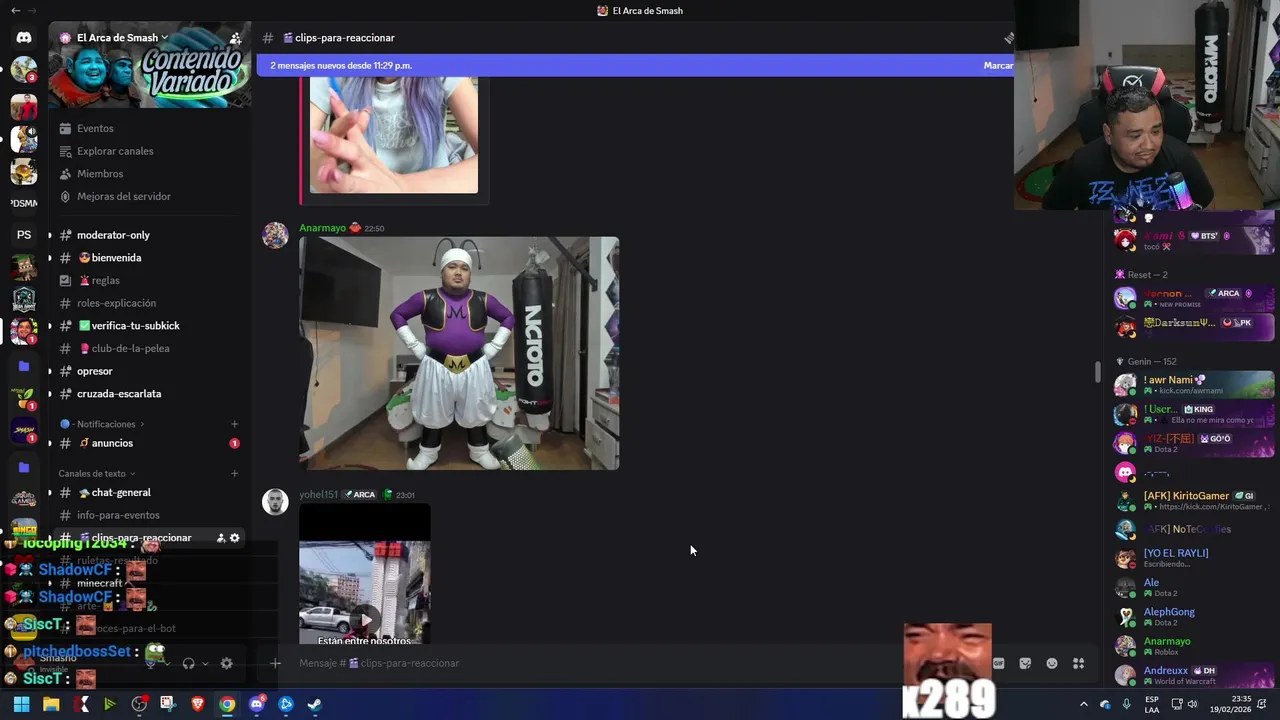Click Marcar on new messages bar

click(x=998, y=65)
